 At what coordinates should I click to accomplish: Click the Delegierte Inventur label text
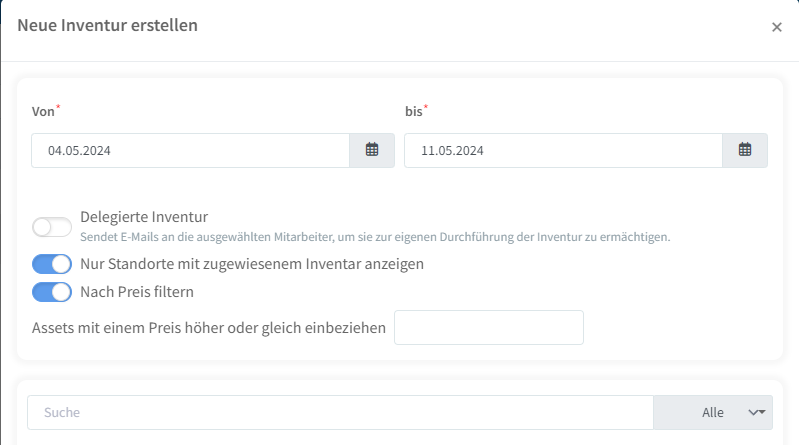(144, 217)
